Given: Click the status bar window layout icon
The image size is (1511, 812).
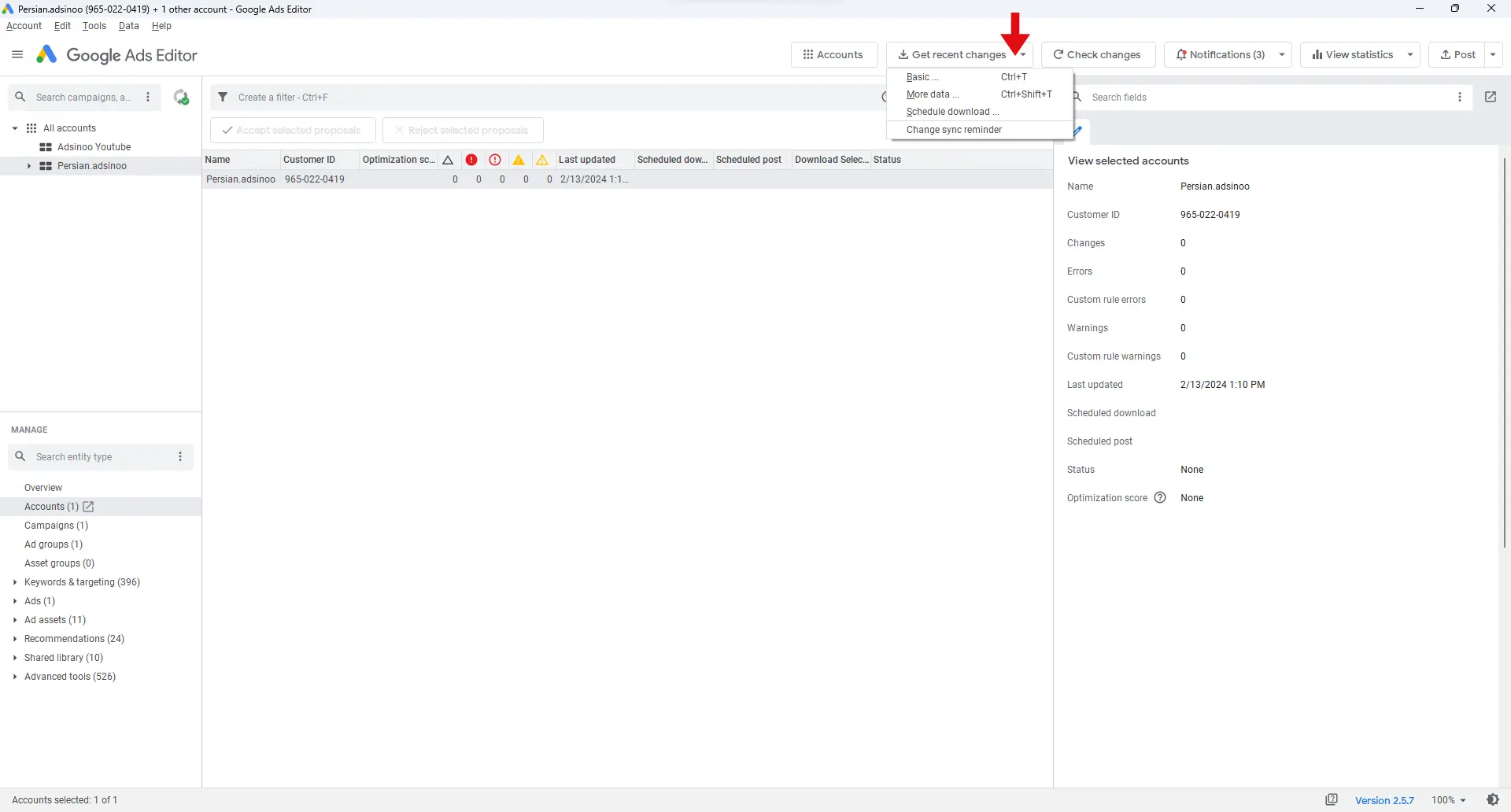Looking at the screenshot, I should tap(1332, 800).
